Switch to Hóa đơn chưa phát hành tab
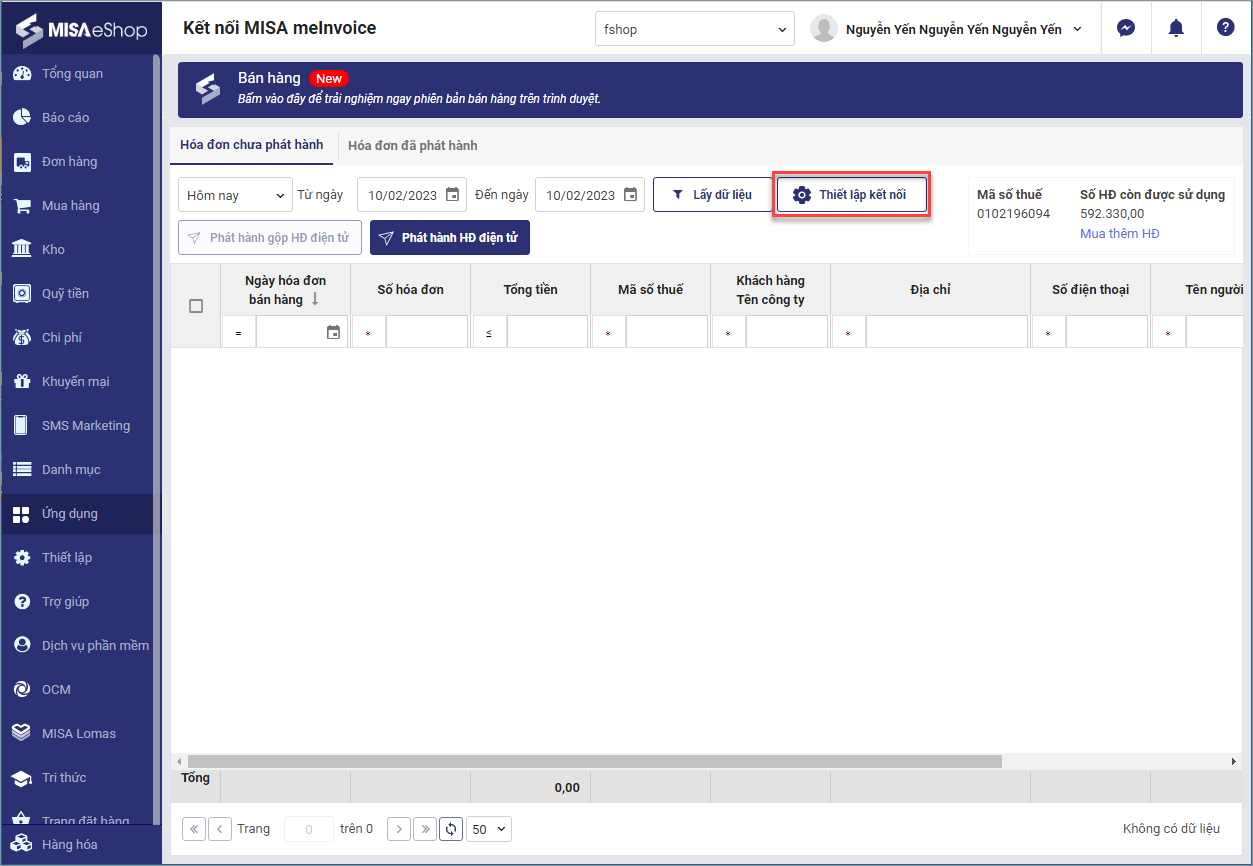 [x=252, y=146]
